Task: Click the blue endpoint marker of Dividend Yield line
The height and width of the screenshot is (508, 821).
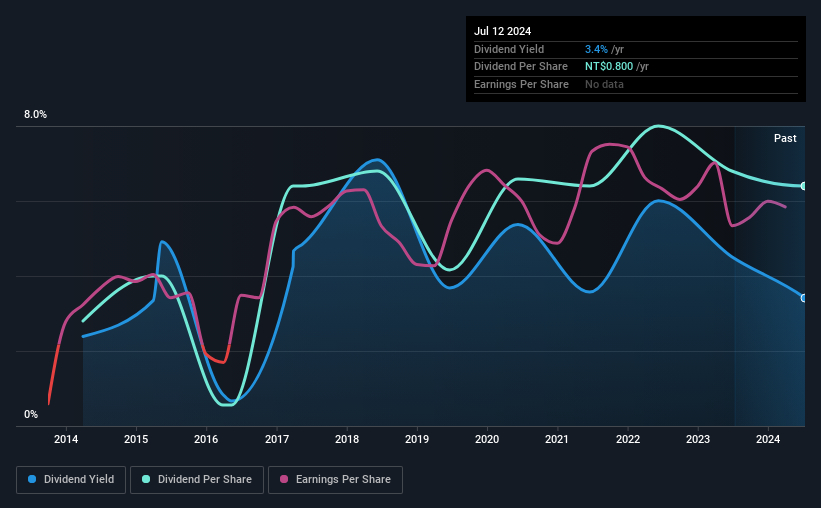Action: coord(804,298)
